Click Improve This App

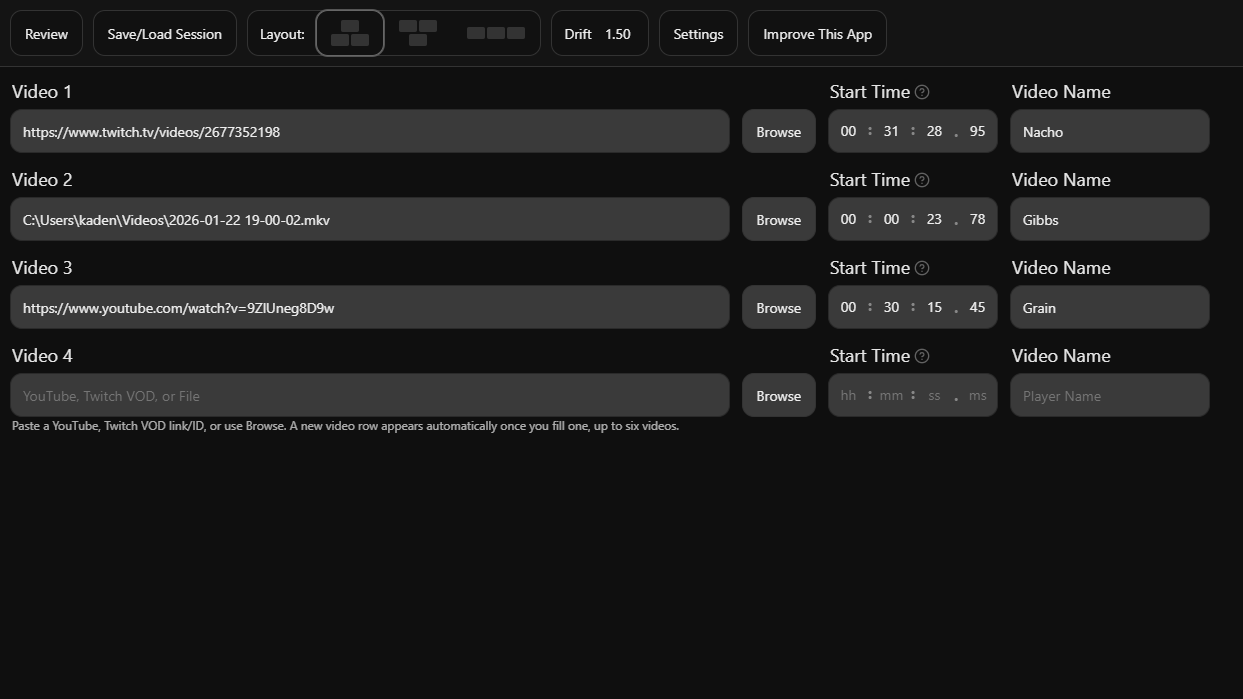pyautogui.click(x=817, y=32)
